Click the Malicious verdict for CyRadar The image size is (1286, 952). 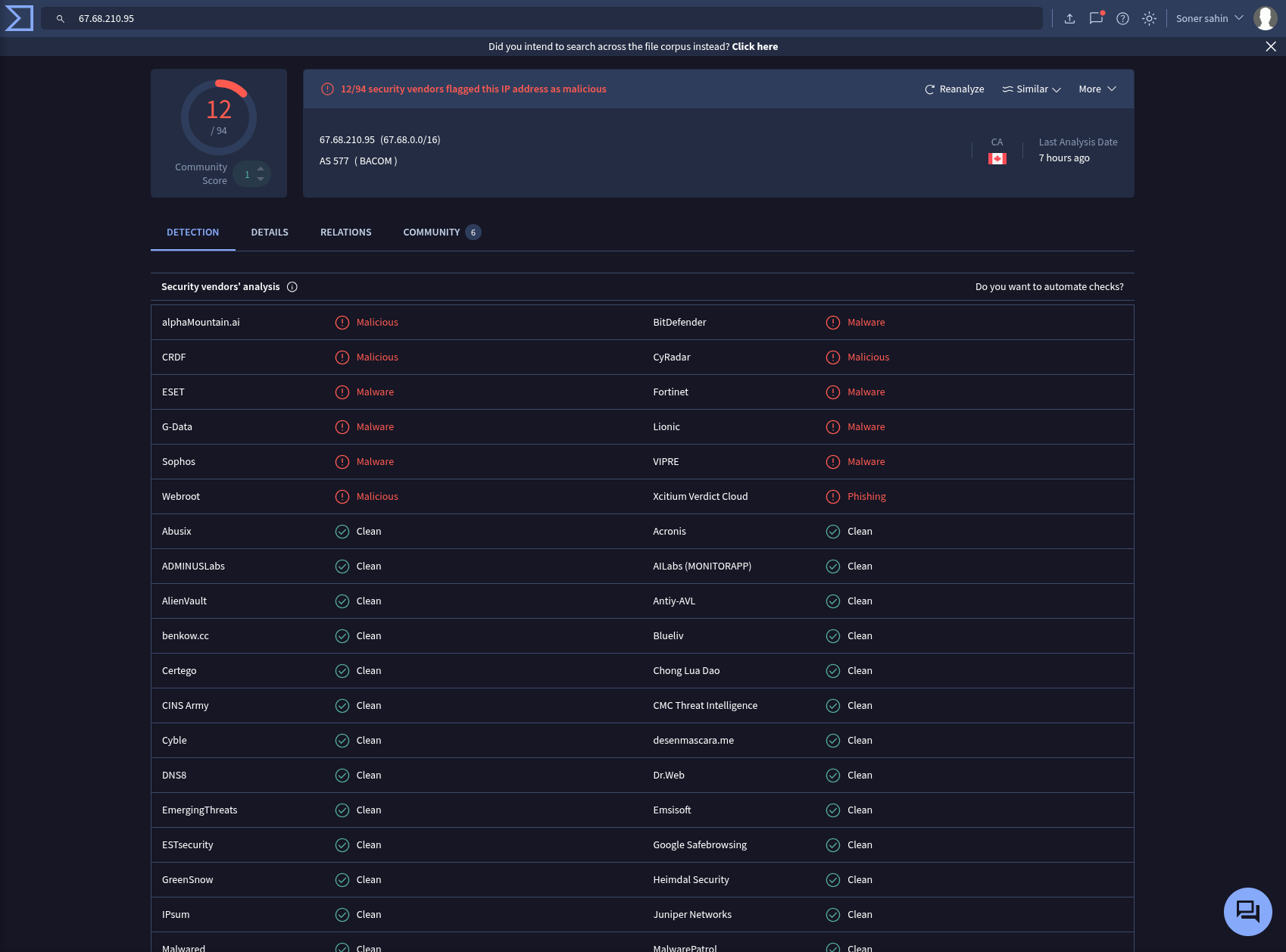click(x=868, y=357)
